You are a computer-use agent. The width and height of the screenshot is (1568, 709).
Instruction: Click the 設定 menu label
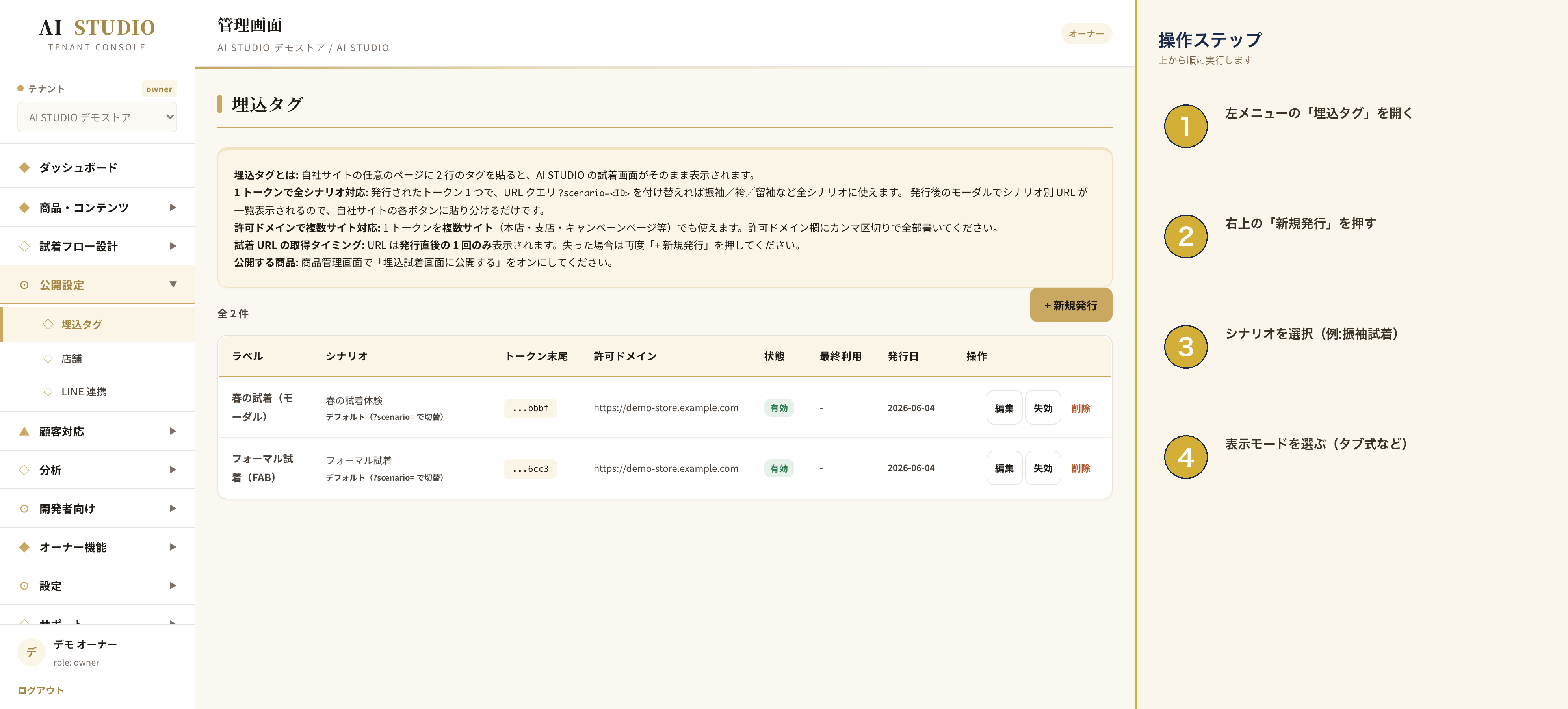[50, 586]
